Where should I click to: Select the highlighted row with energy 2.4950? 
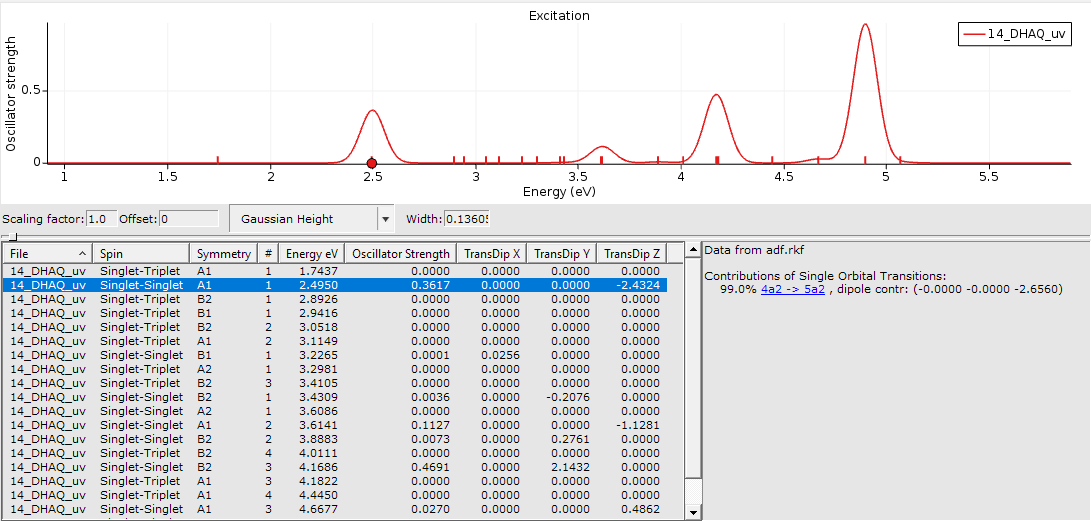(x=335, y=285)
